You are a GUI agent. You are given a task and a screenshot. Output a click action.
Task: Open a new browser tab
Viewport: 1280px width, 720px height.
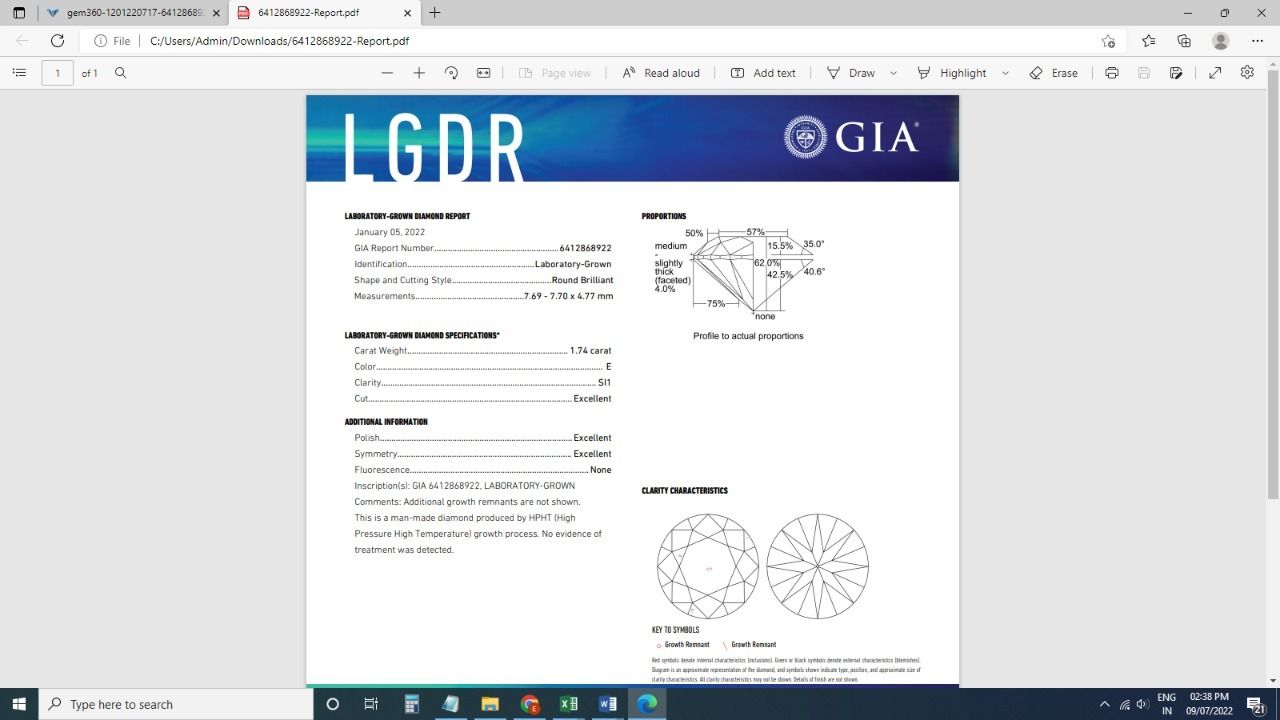pyautogui.click(x=434, y=13)
